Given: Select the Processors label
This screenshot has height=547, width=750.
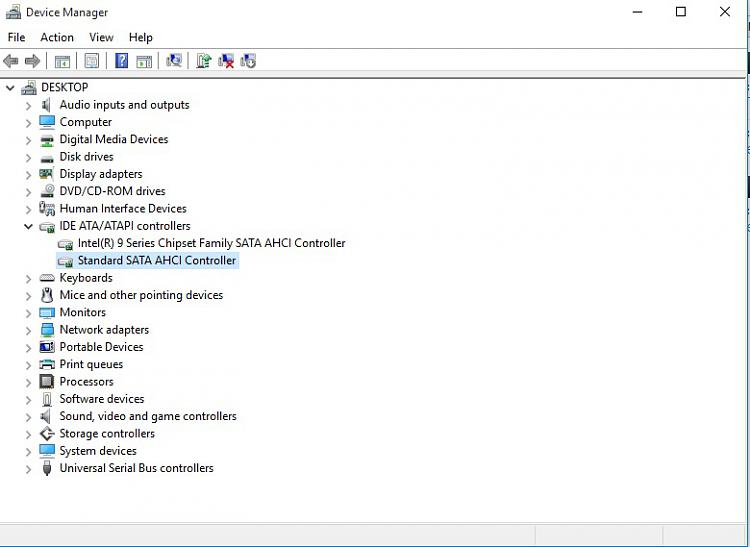Looking at the screenshot, I should [x=87, y=382].
